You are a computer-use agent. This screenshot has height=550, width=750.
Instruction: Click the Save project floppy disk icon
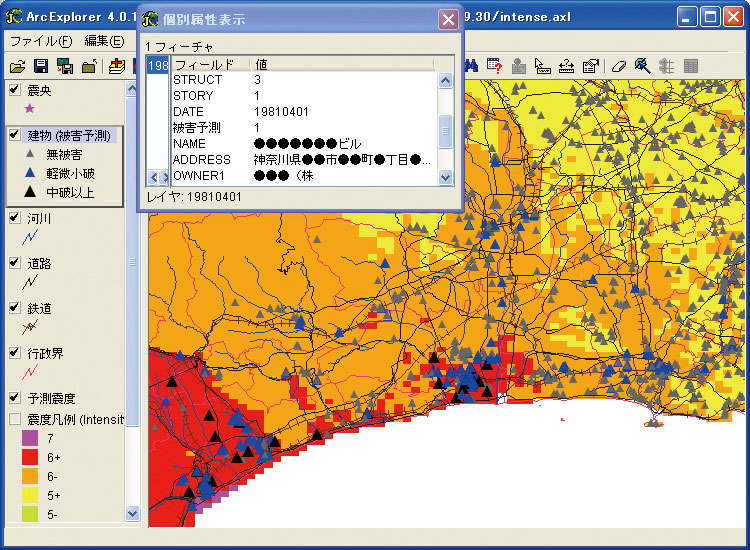pyautogui.click(x=41, y=66)
